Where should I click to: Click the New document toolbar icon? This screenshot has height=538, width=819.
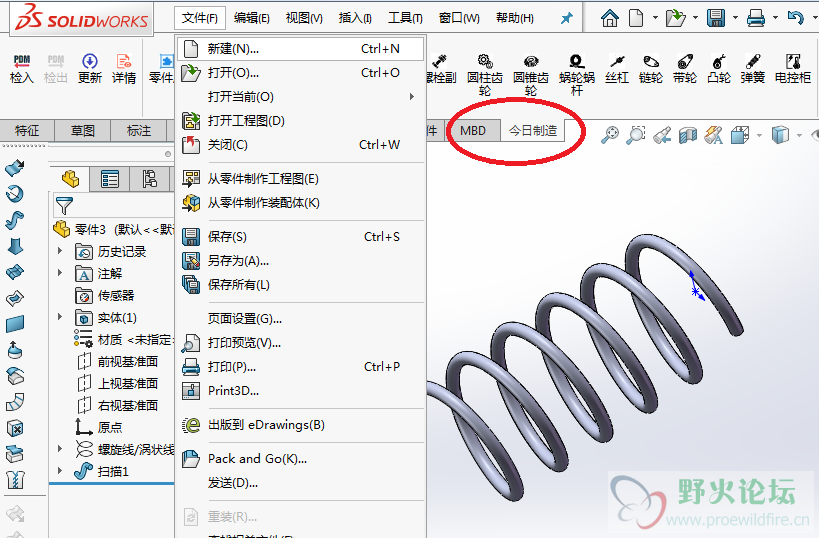pos(636,18)
